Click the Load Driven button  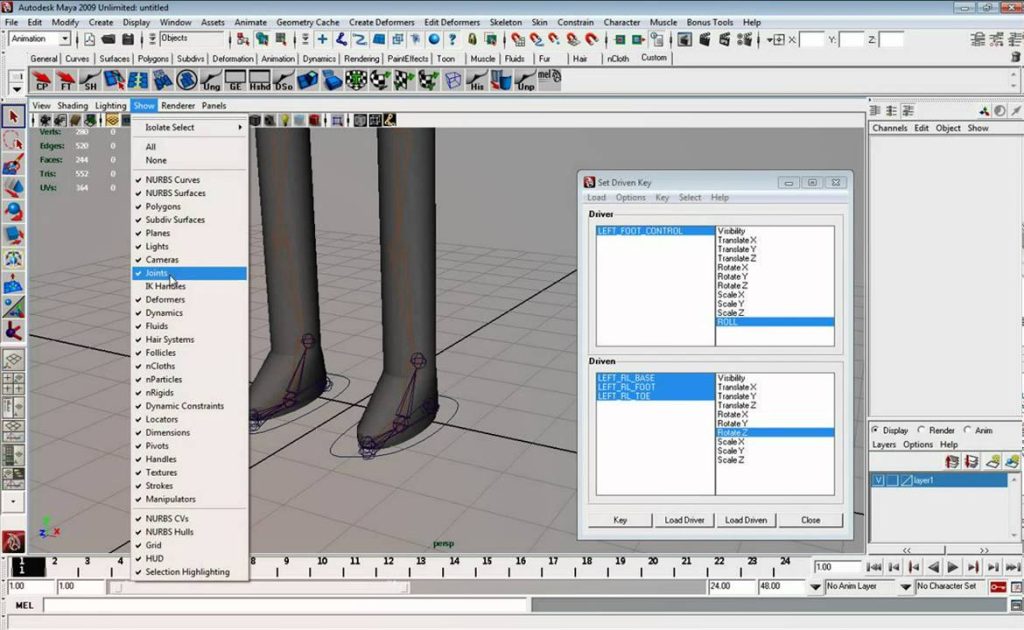click(746, 520)
